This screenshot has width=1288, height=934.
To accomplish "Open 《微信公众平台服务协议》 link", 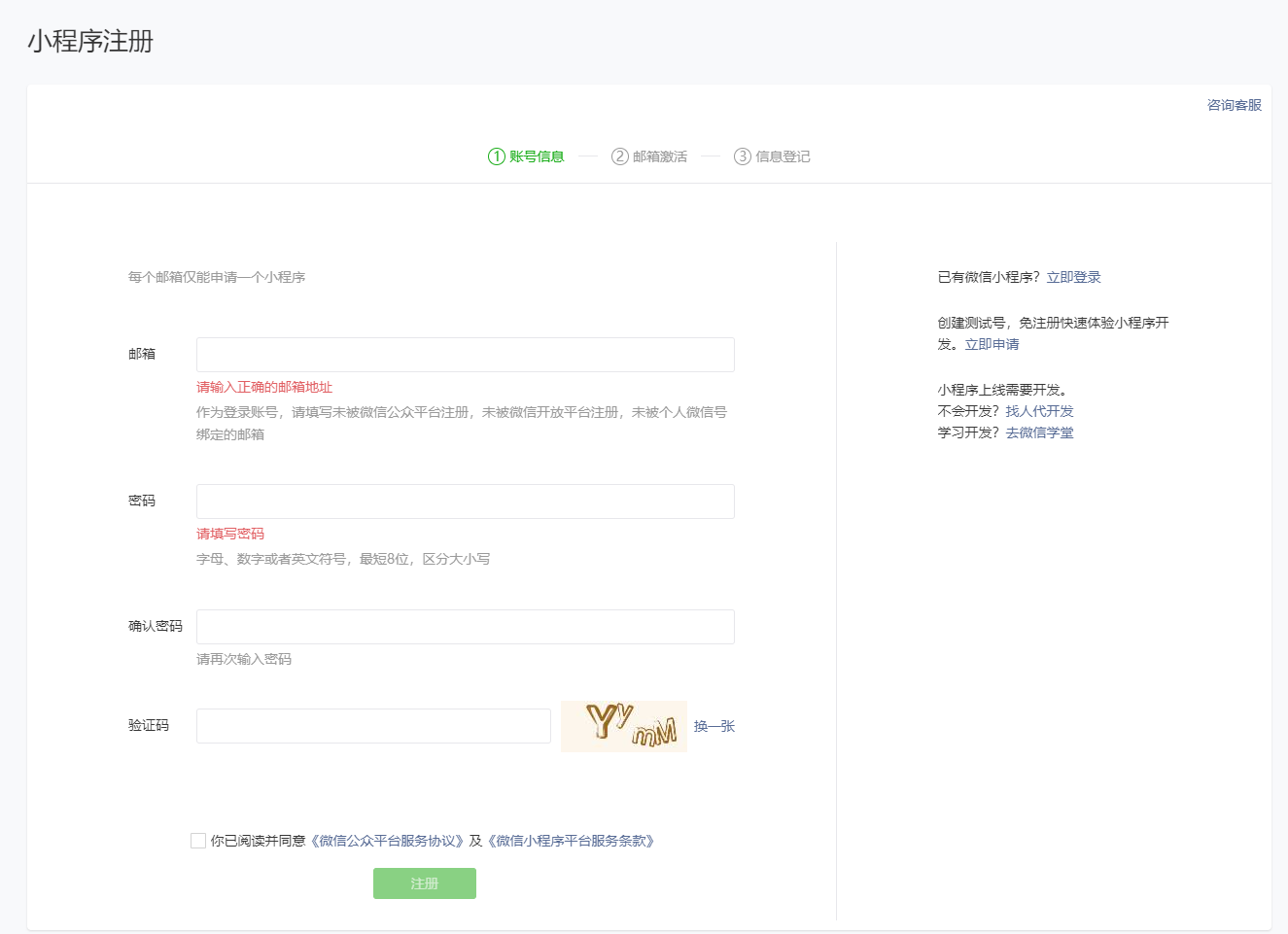I will (x=387, y=841).
